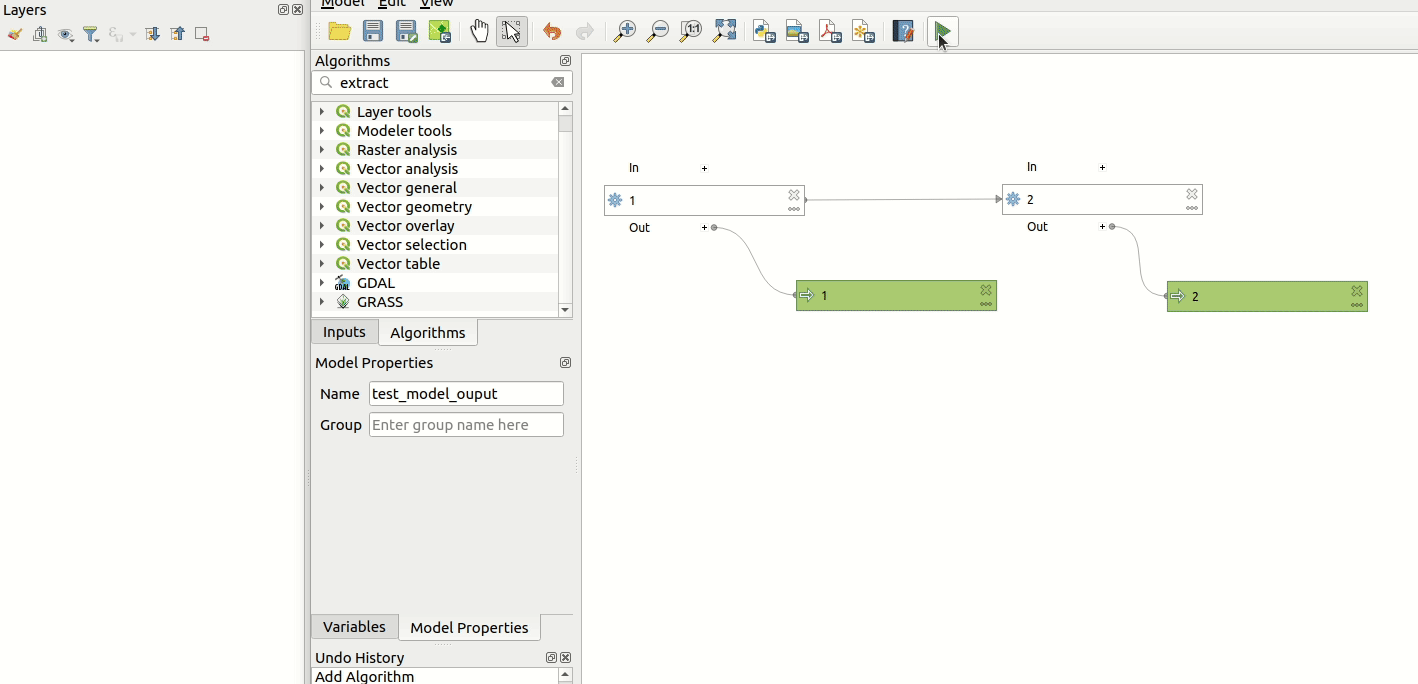Edit algorithm box 2 via its ellipsis
This screenshot has height=684, width=1418.
(1192, 208)
